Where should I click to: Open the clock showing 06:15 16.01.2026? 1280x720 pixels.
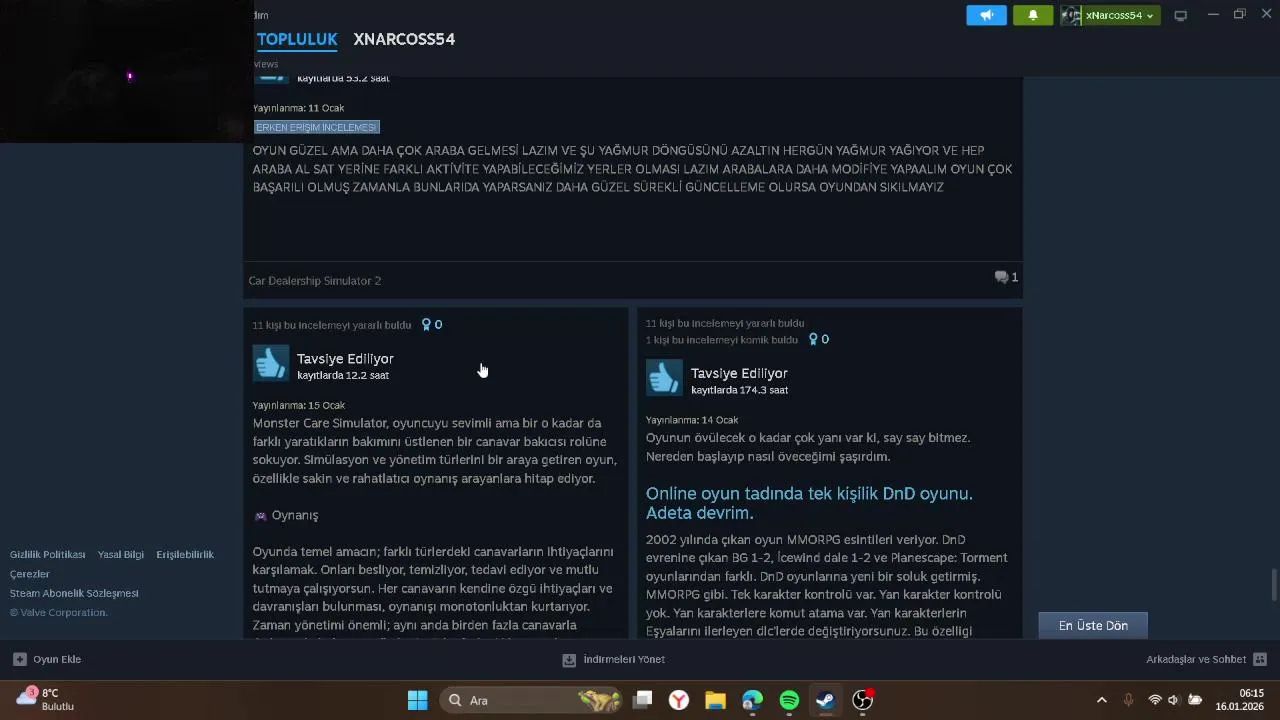pyautogui.click(x=1240, y=700)
